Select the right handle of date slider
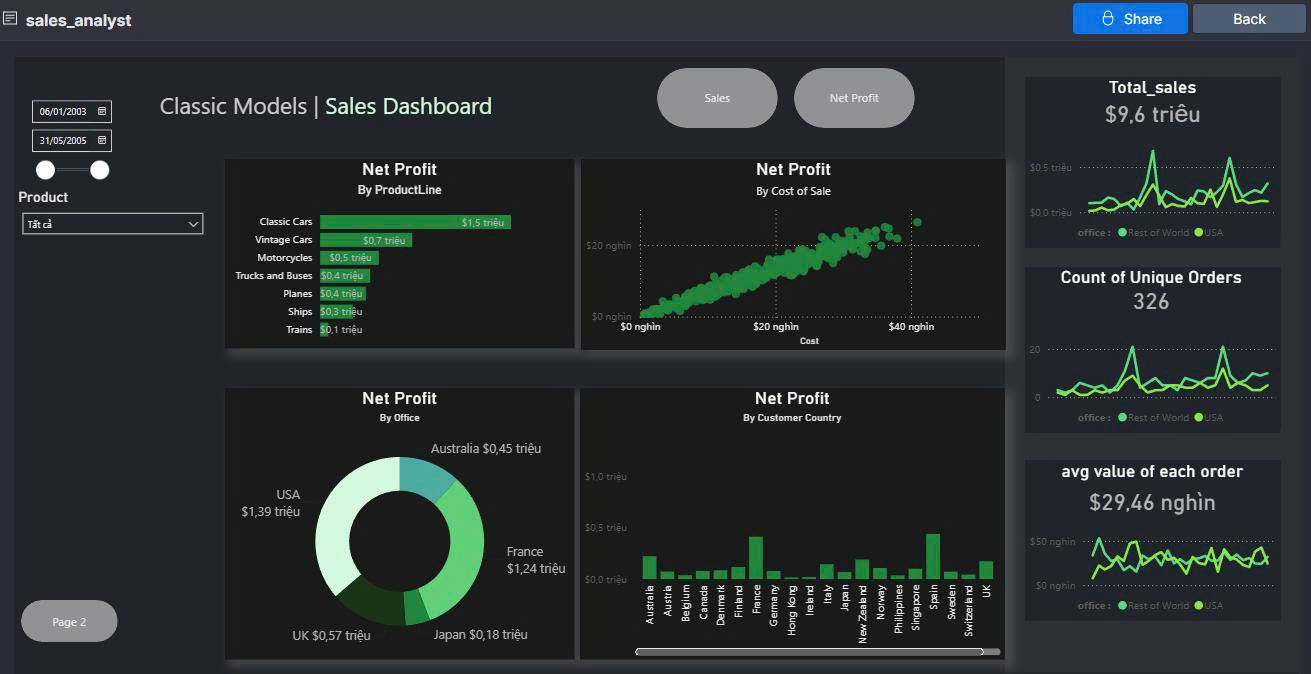This screenshot has width=1311, height=674. tap(99, 169)
